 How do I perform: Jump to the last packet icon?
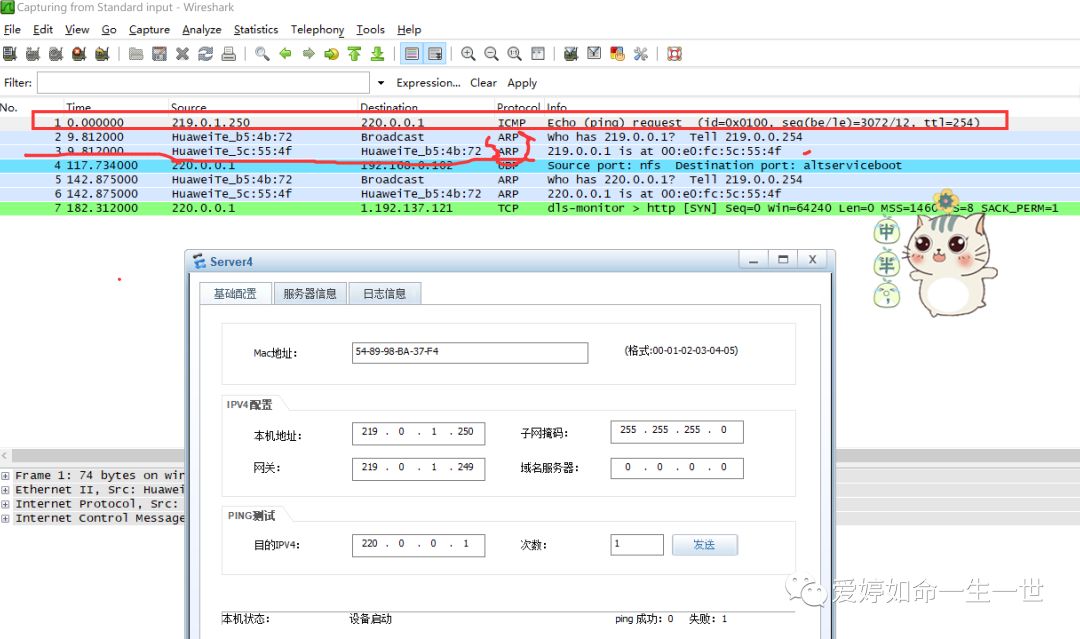point(377,54)
